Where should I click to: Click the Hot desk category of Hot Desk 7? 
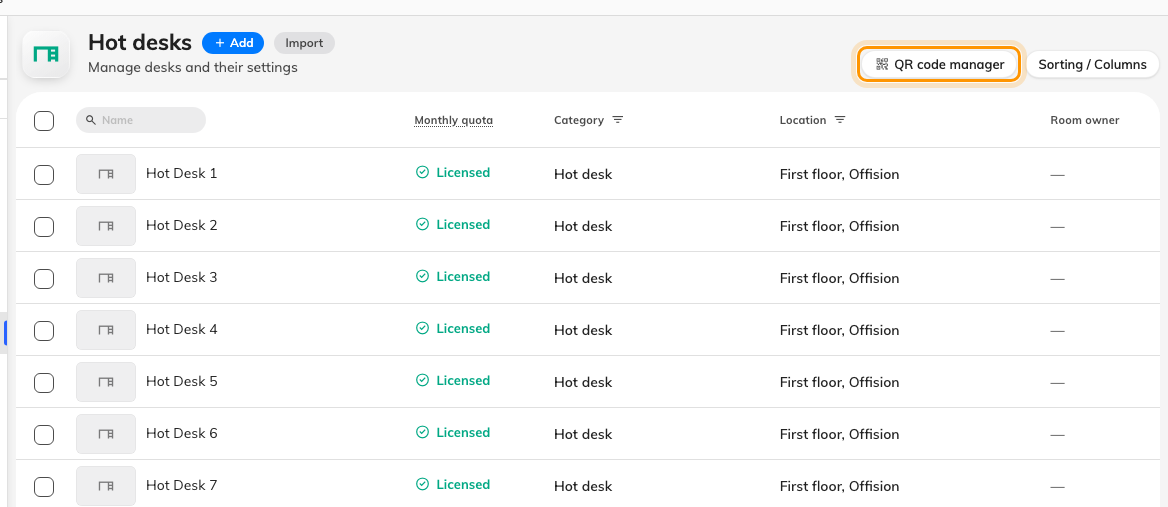(x=583, y=487)
